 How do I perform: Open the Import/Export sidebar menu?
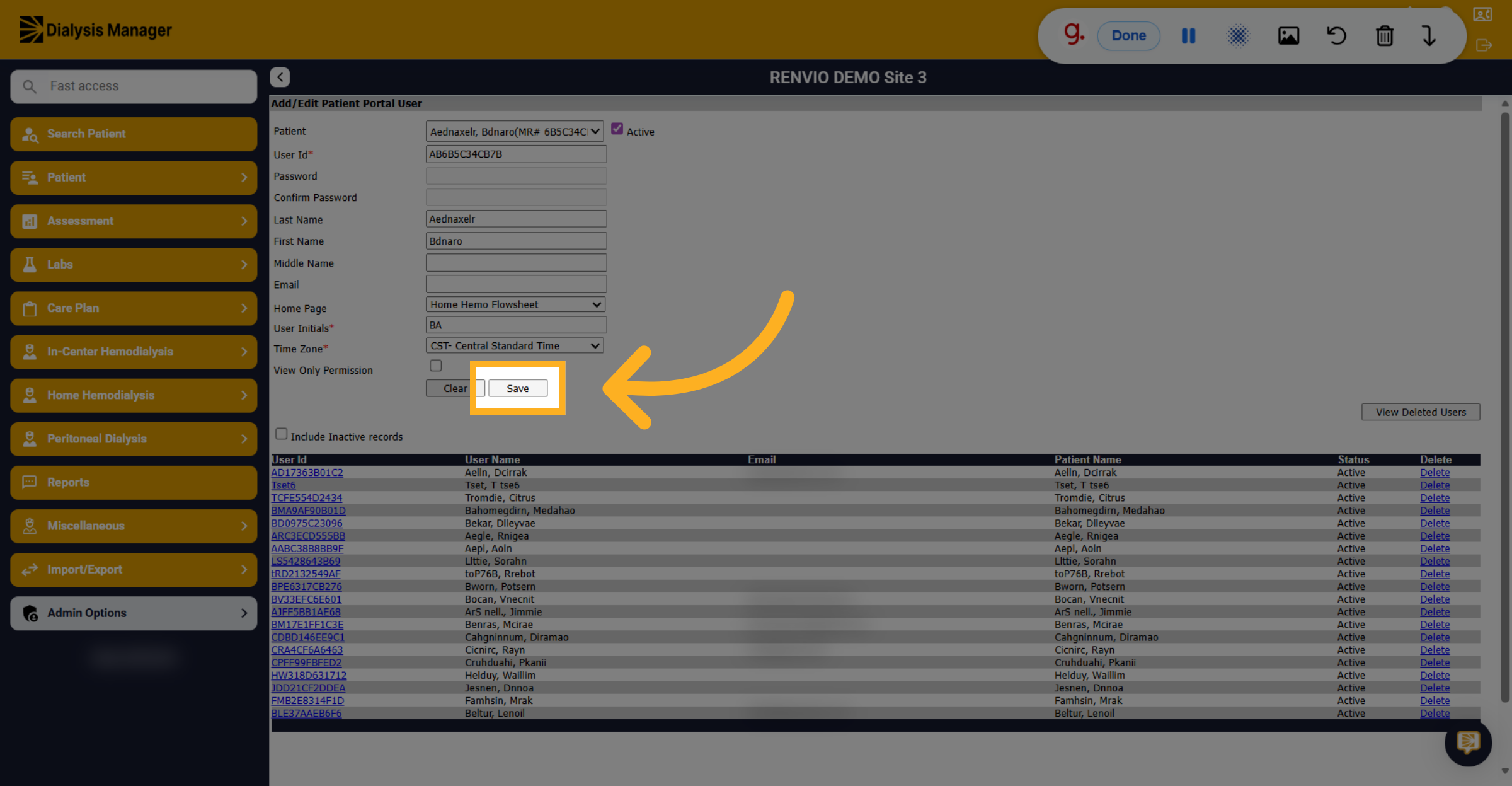click(134, 569)
